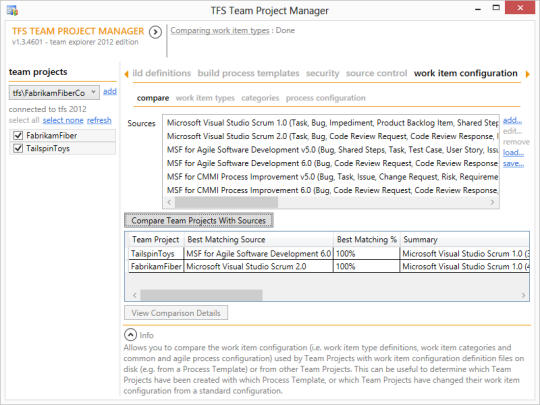Select the TailspinToys comparison result row

(x=329, y=254)
